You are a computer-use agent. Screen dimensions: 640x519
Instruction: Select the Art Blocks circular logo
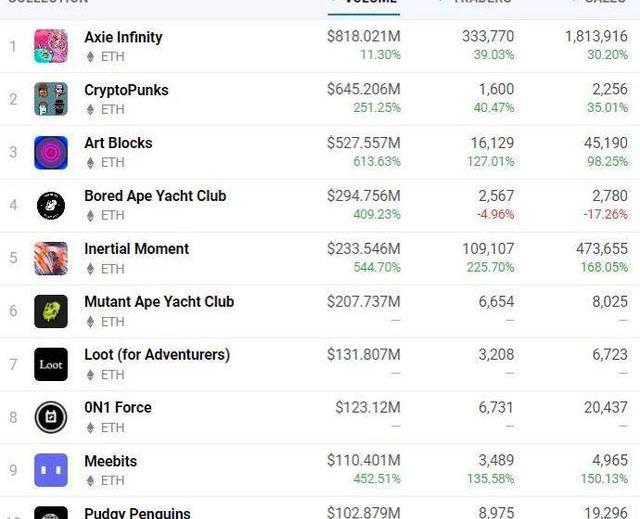pos(51,152)
